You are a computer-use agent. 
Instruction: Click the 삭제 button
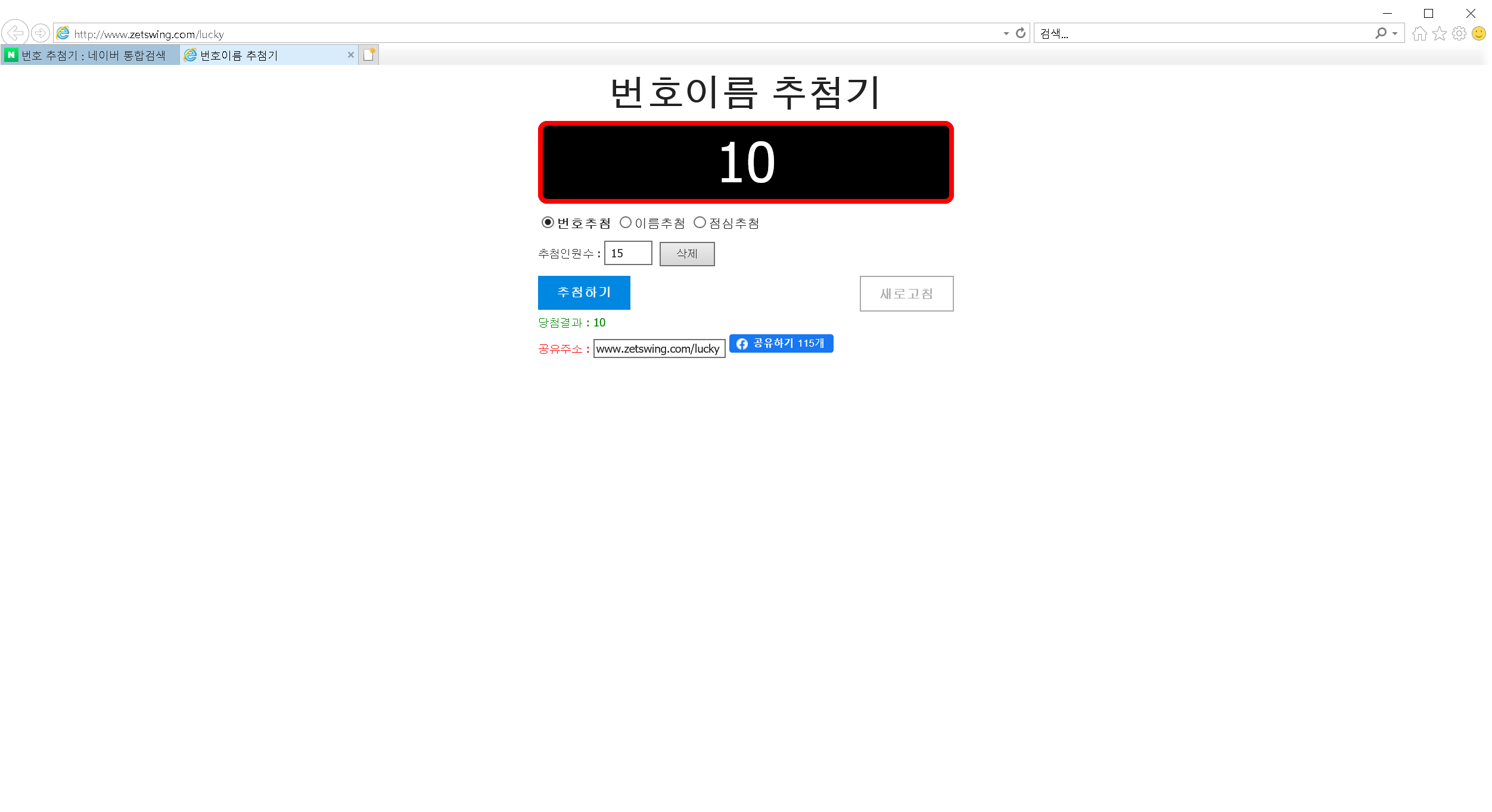tap(686, 254)
